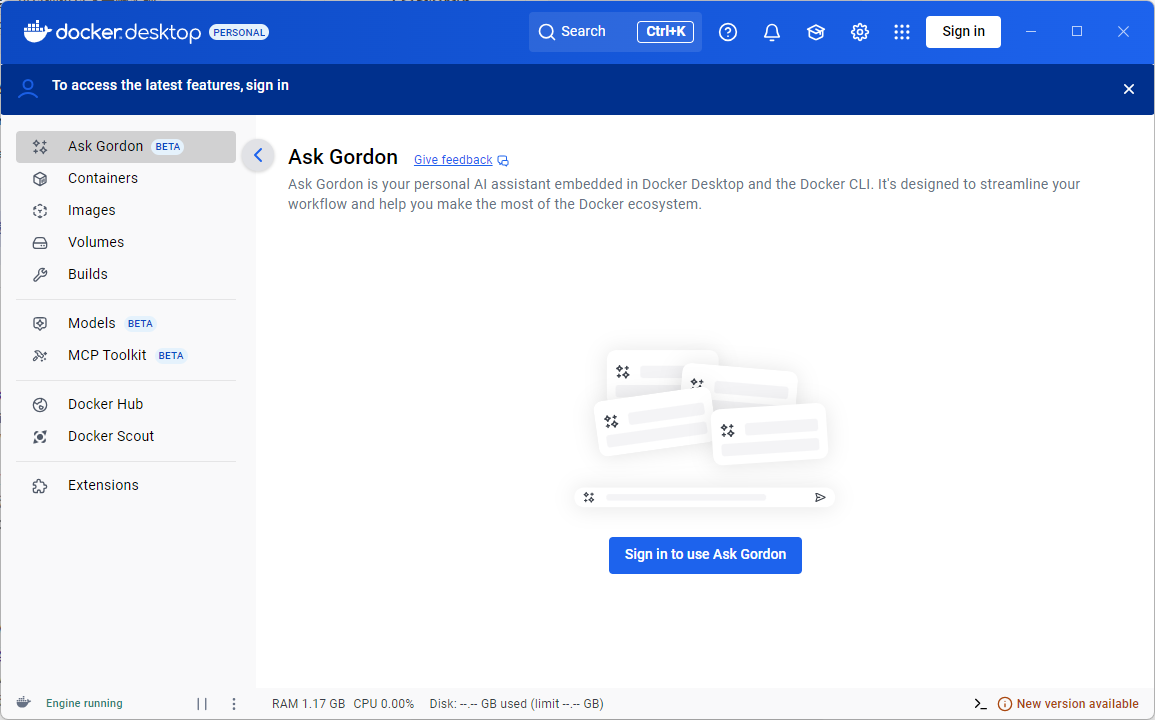
Task: Open Extensions via its puzzle piece icon
Action: pos(39,485)
